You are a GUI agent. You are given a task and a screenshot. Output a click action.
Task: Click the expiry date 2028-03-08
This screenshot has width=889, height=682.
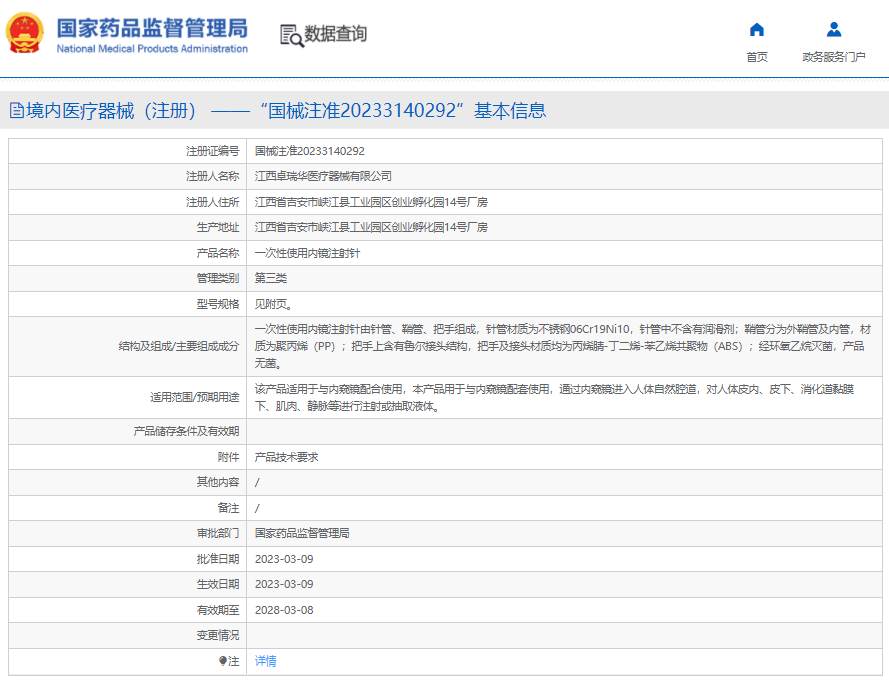[284, 610]
